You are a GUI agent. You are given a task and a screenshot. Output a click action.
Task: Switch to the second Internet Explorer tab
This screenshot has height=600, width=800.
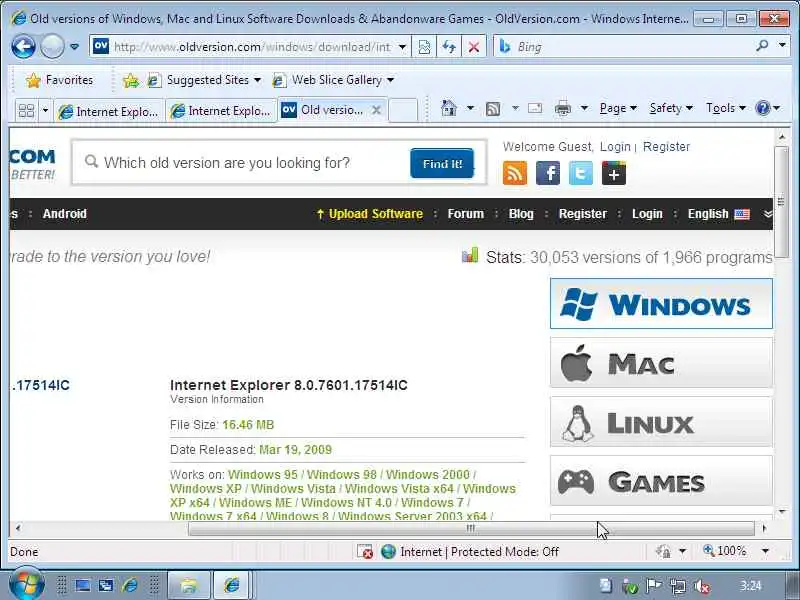[221, 111]
